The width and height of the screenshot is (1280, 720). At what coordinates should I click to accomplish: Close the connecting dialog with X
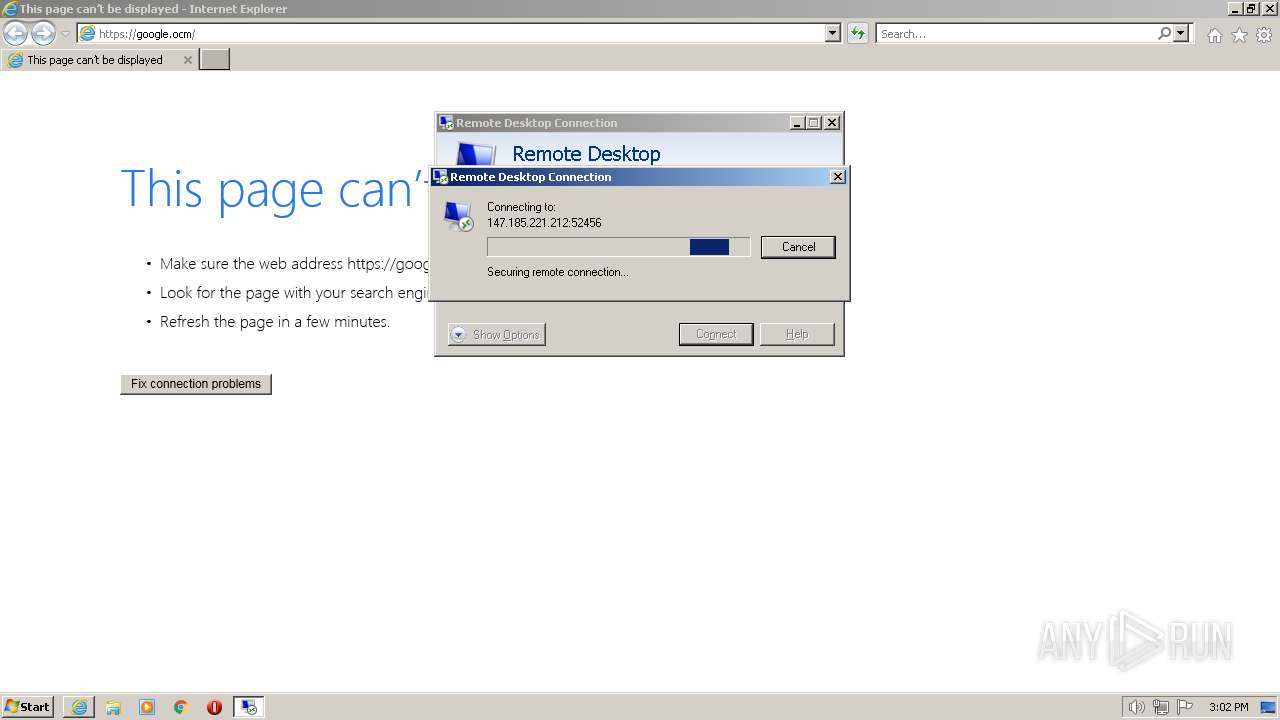838,177
